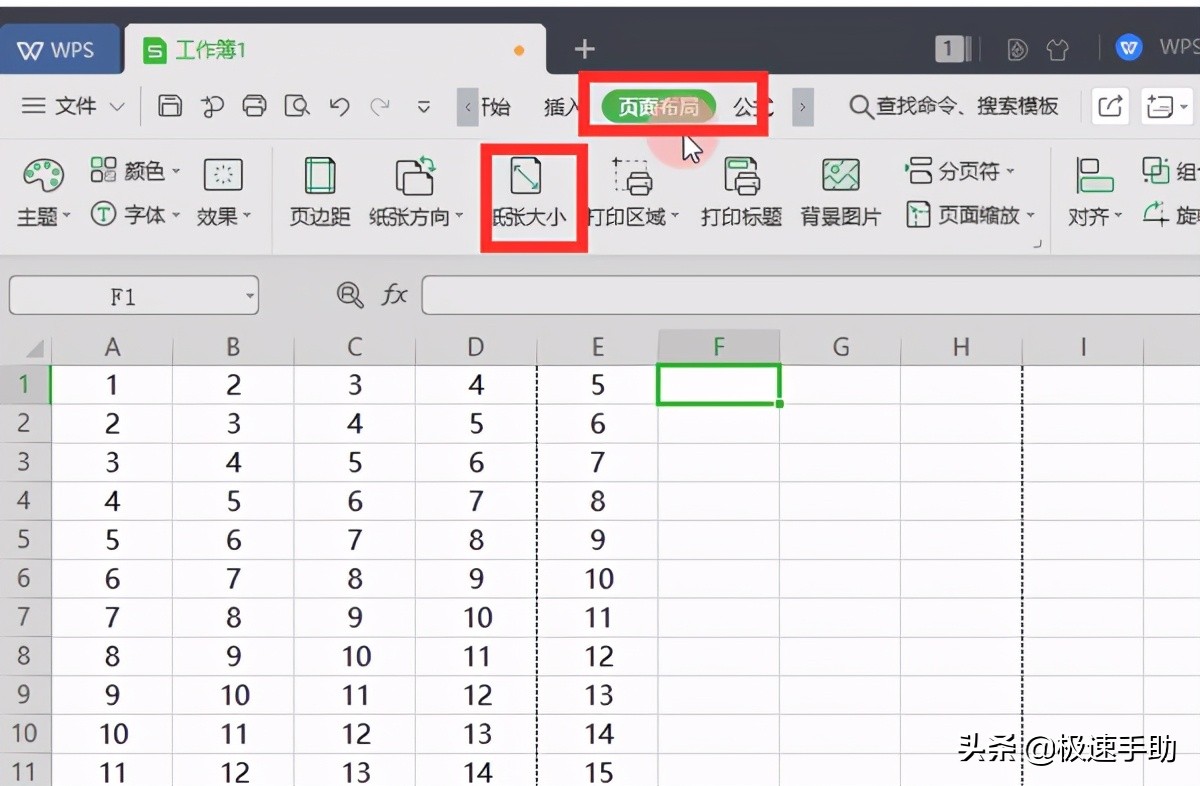
Task: Click 分页符 (Page Break) icon
Action: (x=919, y=171)
